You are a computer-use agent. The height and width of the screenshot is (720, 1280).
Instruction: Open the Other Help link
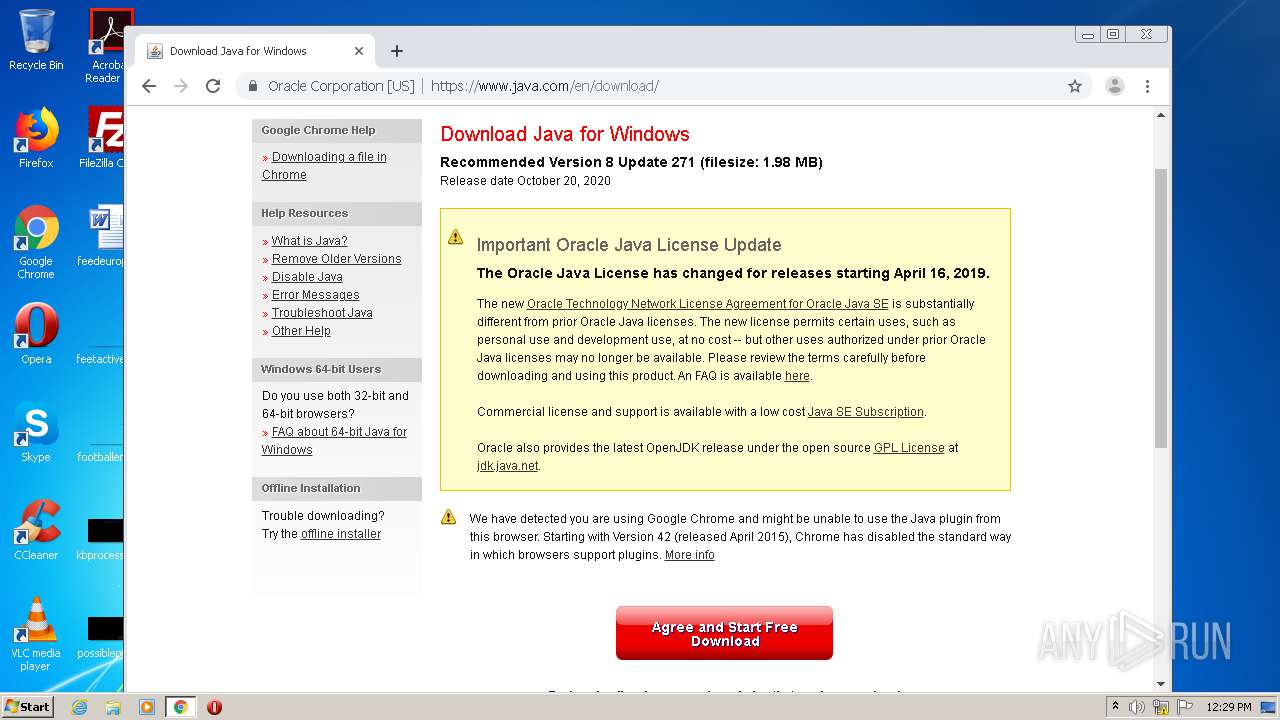[301, 331]
